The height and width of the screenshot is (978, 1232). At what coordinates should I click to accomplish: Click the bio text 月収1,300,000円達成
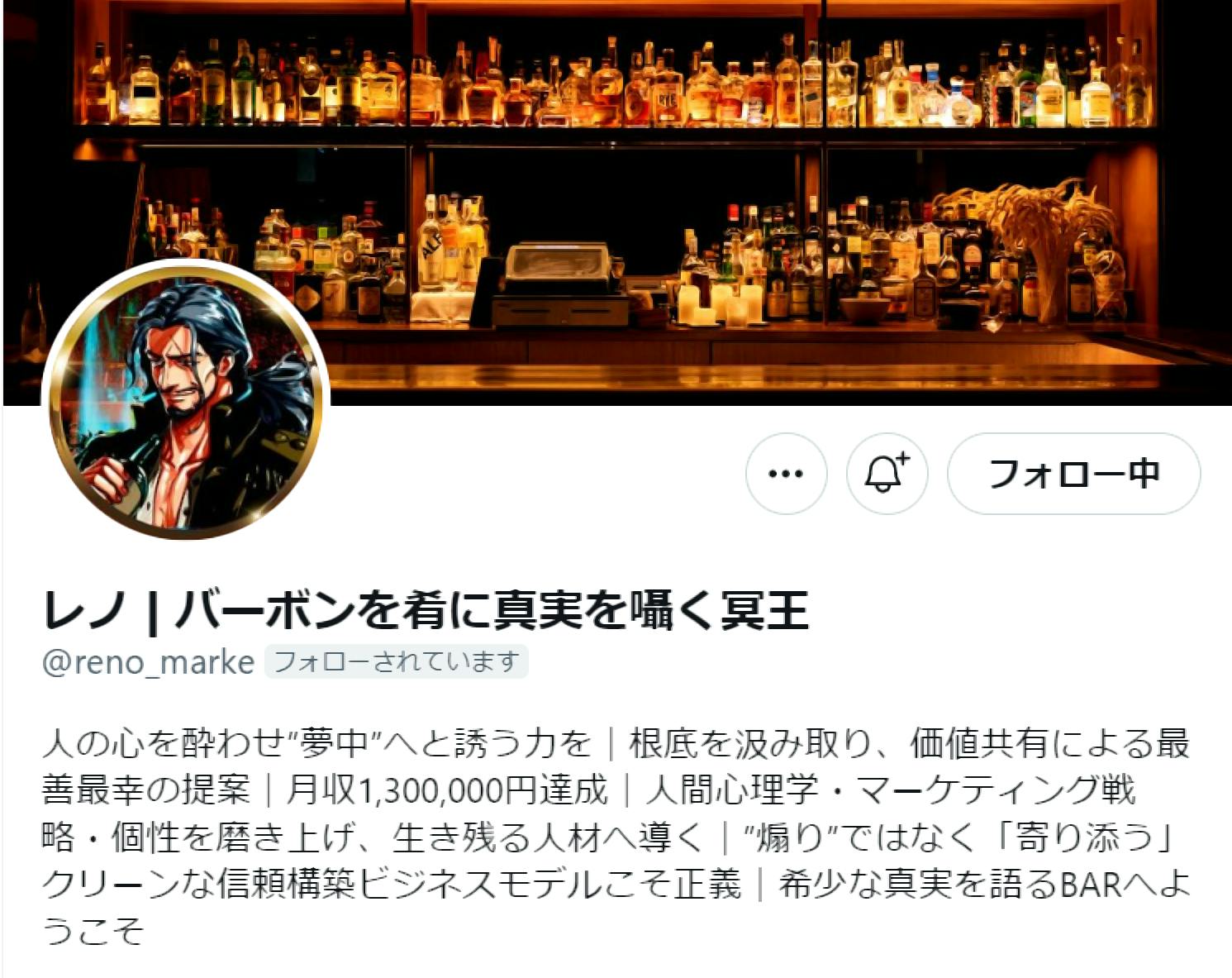[446, 790]
